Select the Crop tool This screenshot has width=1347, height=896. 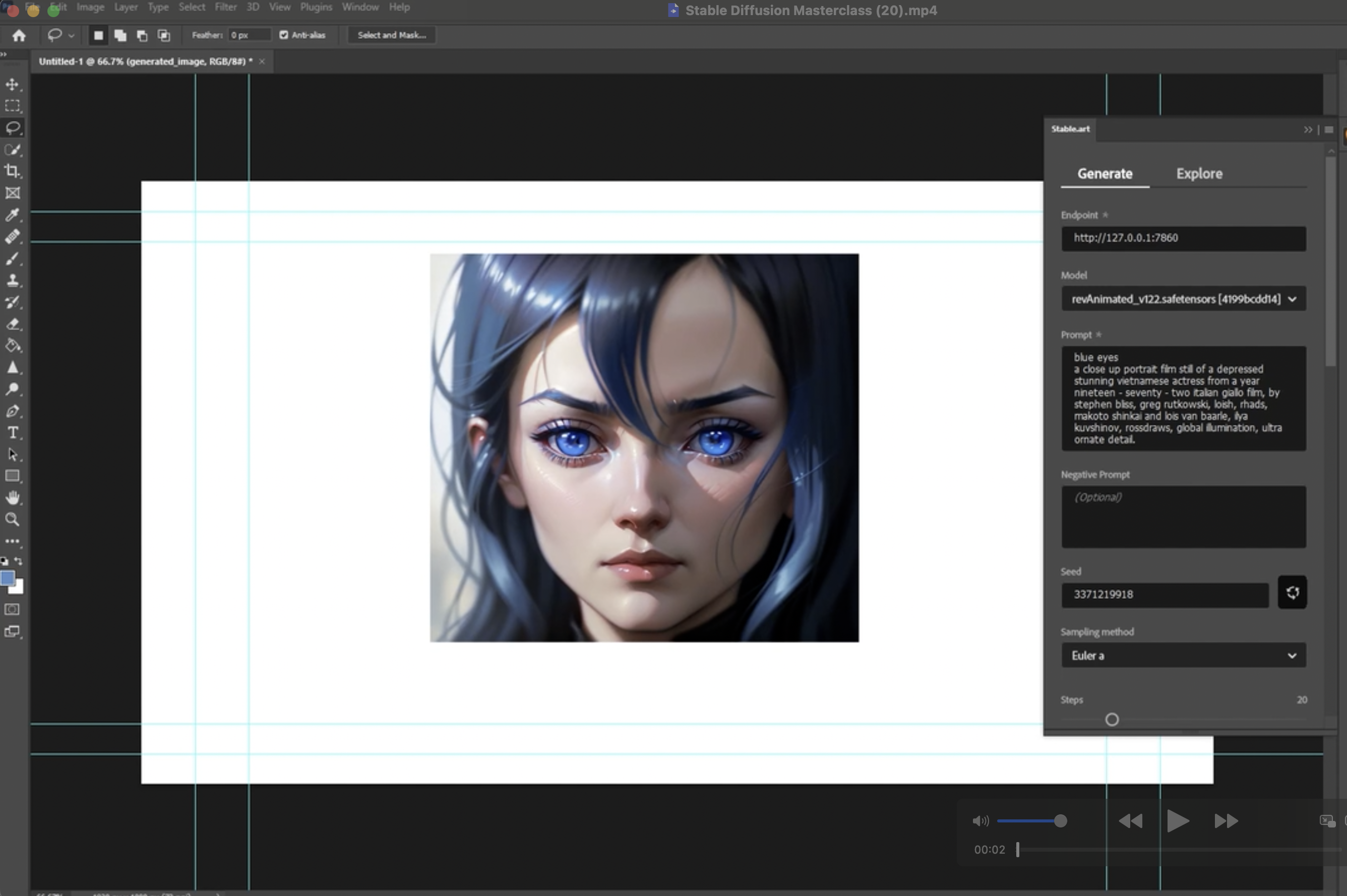point(13,171)
